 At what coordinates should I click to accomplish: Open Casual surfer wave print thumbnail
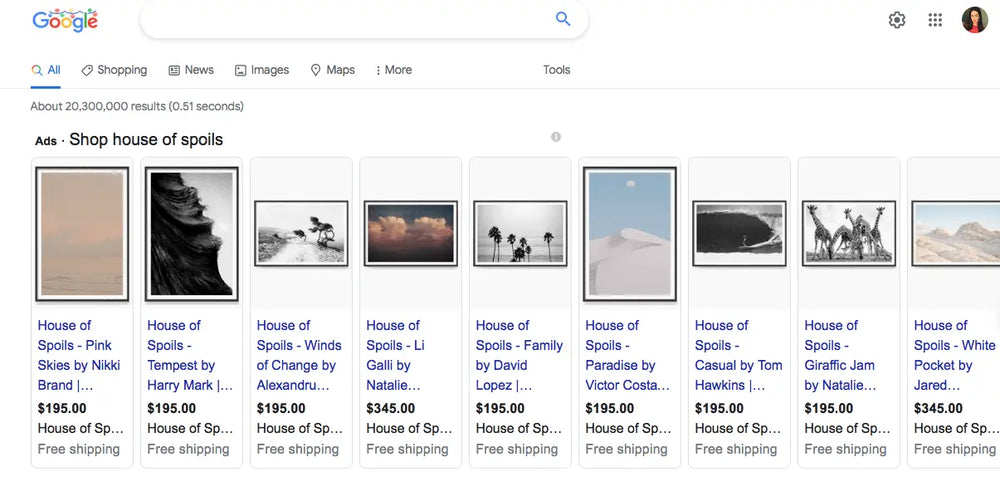[739, 233]
